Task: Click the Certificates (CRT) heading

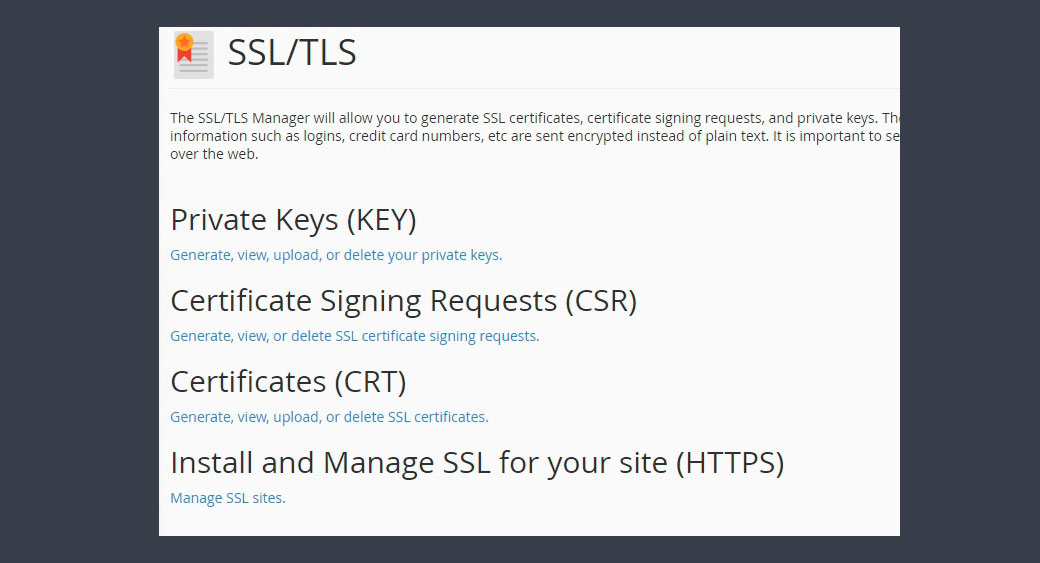Action: [288, 382]
